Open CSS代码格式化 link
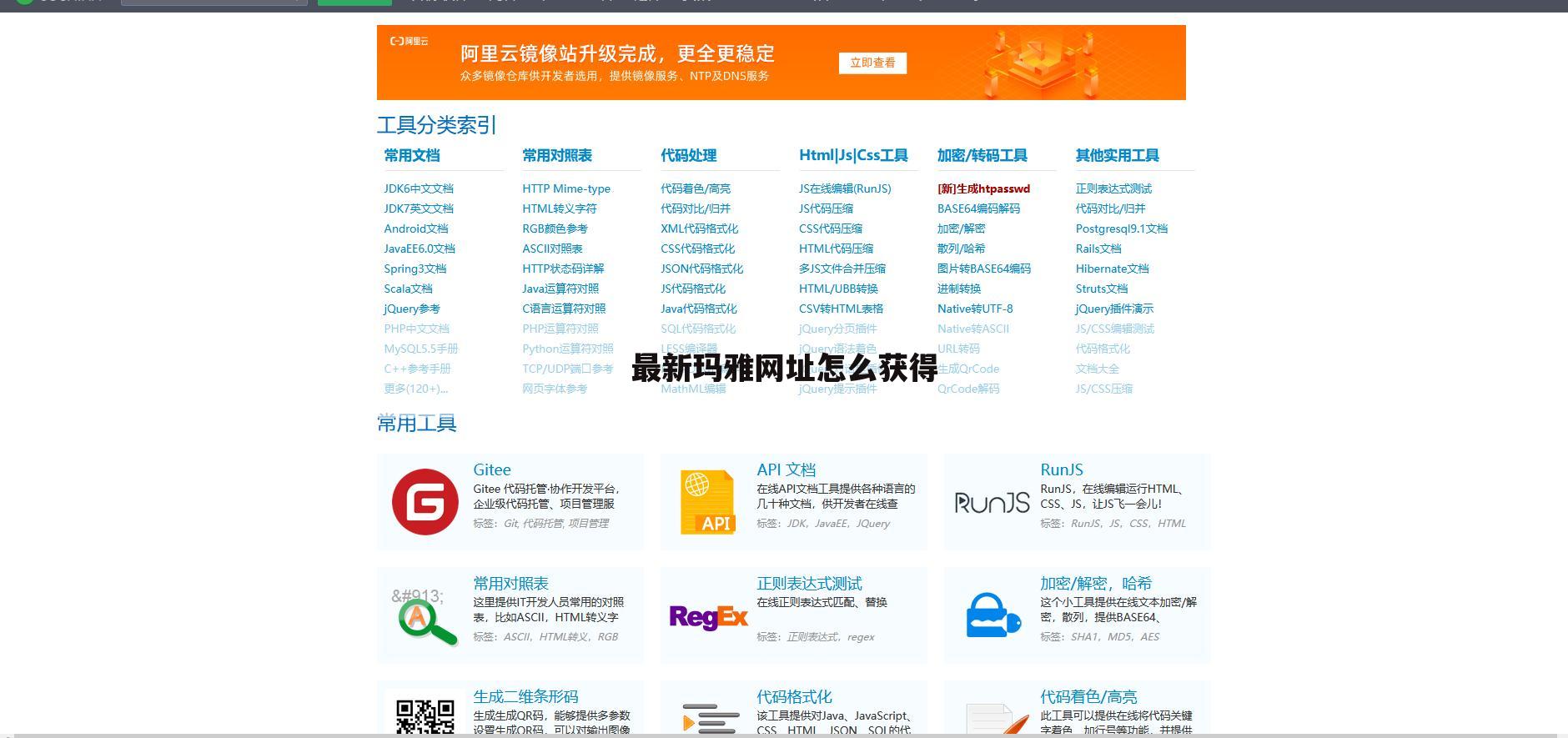This screenshot has height=738, width=1568. coord(697,249)
